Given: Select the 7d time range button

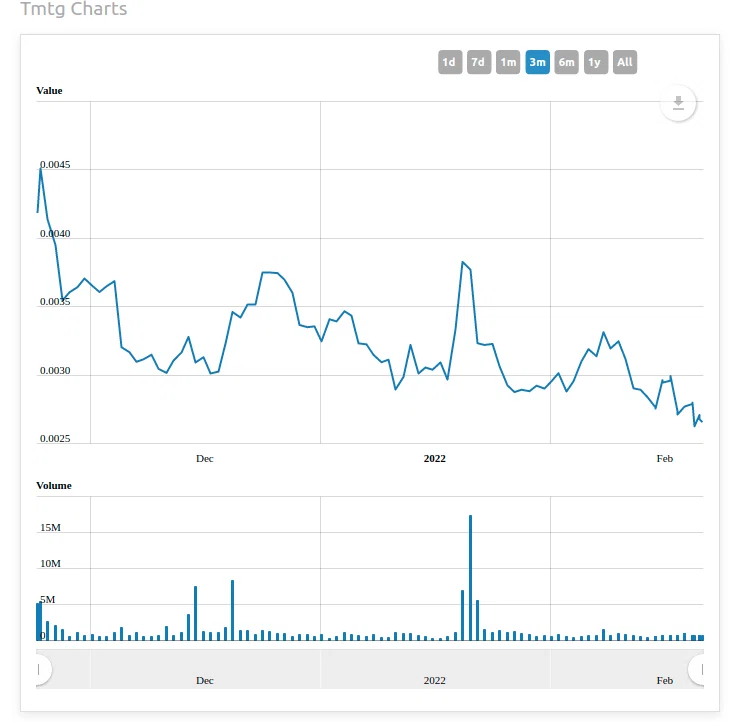Looking at the screenshot, I should (x=479, y=62).
